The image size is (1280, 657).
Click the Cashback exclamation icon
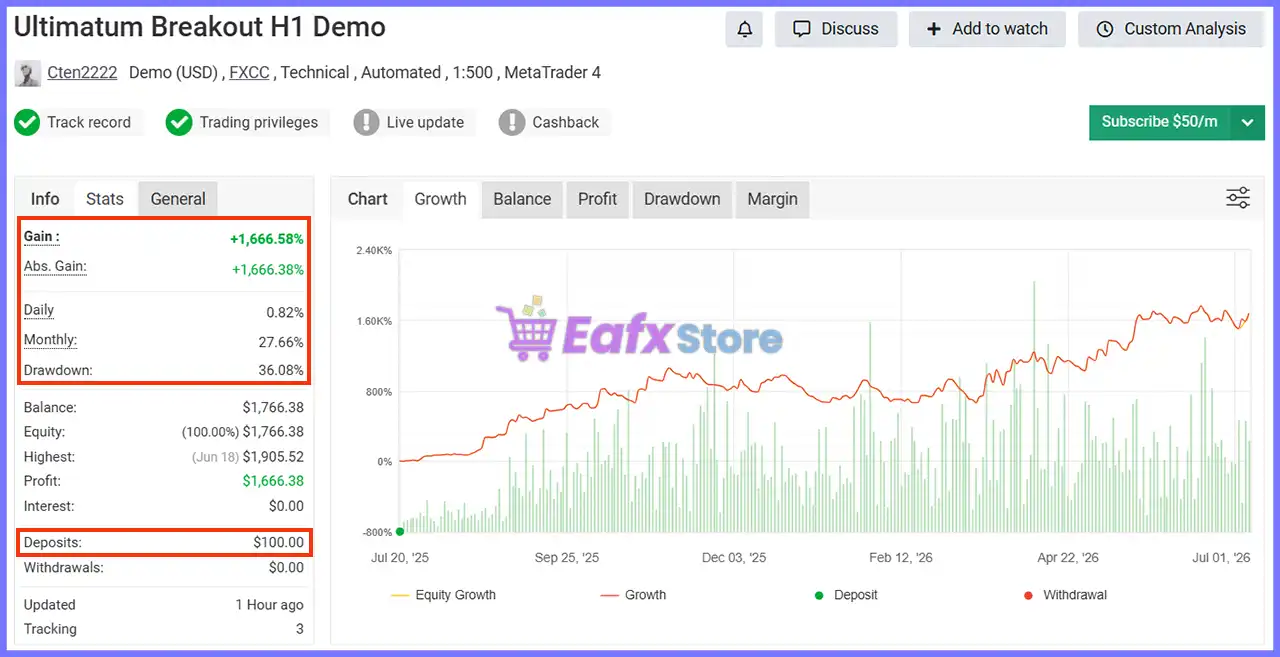click(512, 122)
